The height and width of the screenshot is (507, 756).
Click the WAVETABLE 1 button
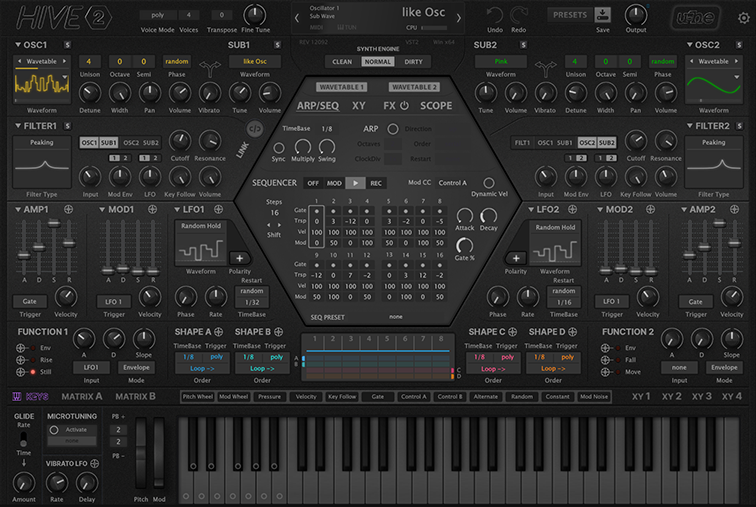tap(341, 87)
